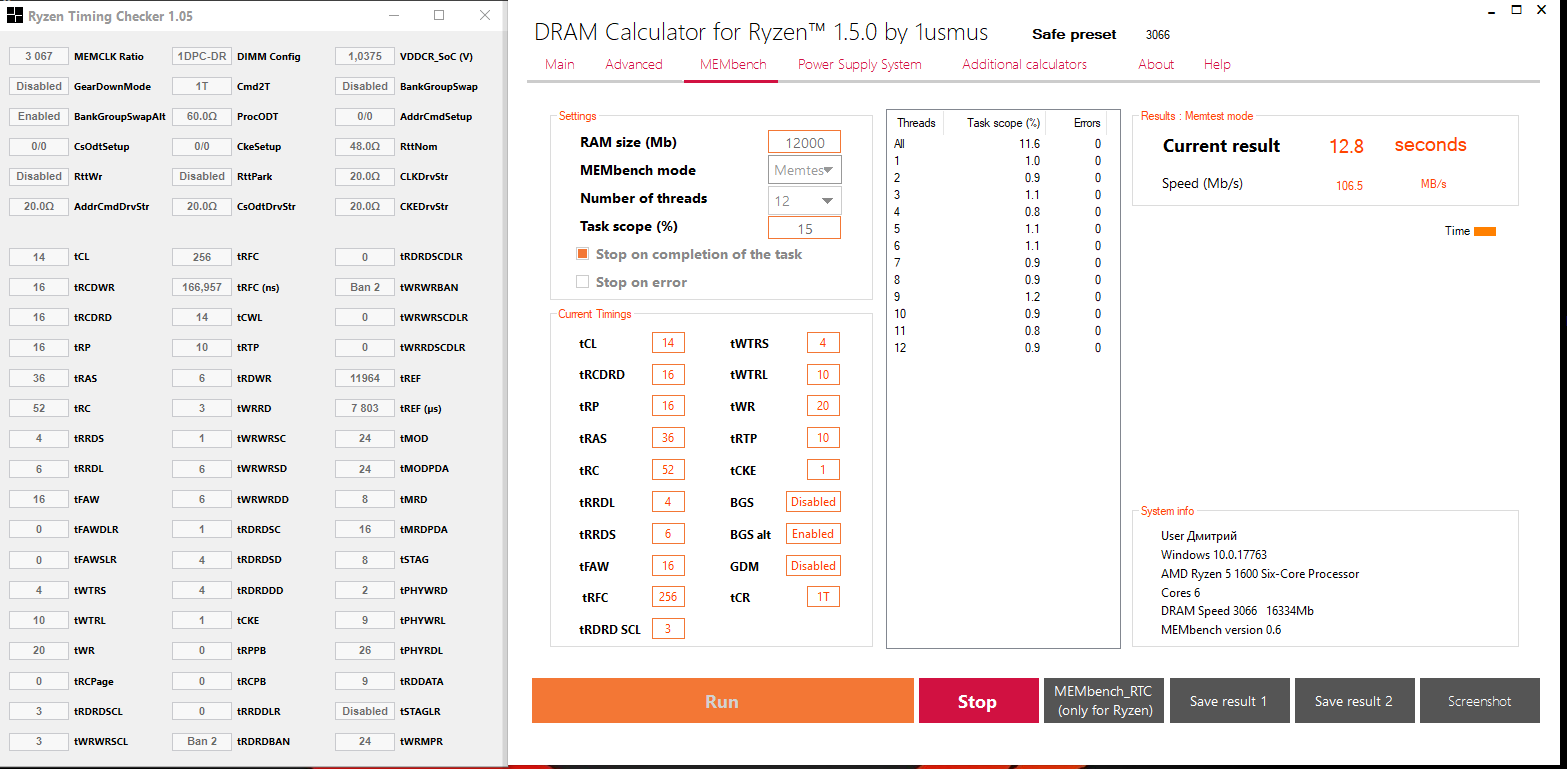1567x769 pixels.
Task: Open the MEMbench mode dropdown
Action: (805, 170)
